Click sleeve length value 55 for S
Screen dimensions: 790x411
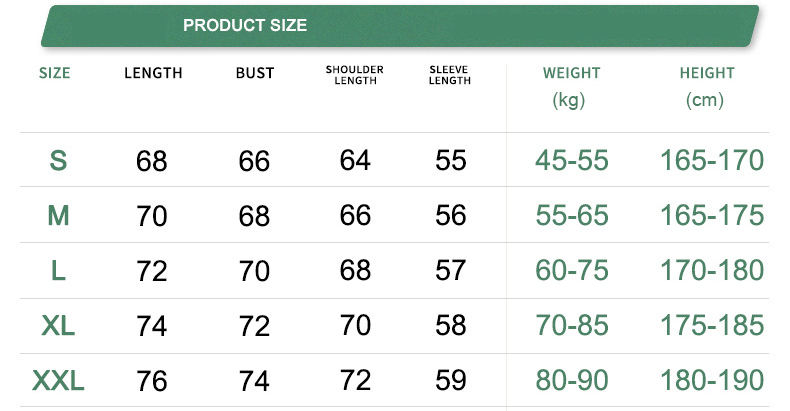(x=451, y=160)
